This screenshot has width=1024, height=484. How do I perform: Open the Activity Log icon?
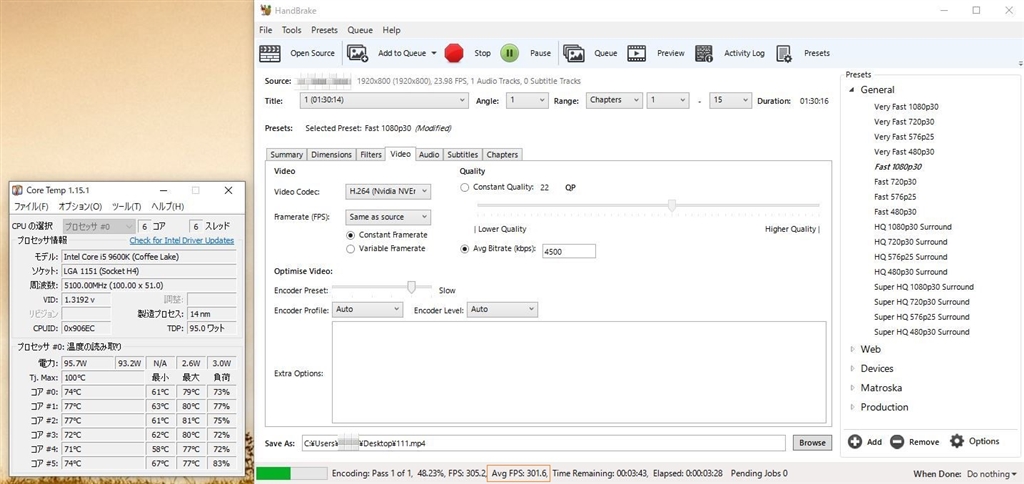coord(703,54)
